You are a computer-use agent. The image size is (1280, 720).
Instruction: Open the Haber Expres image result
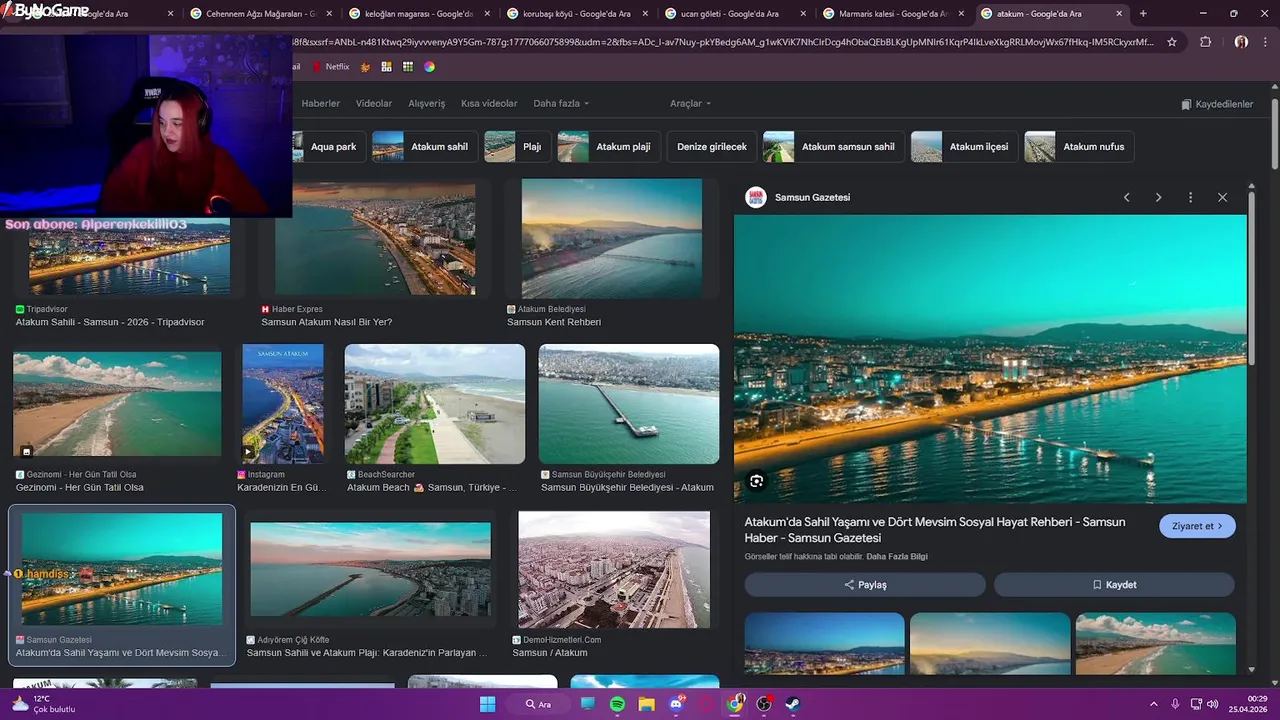(375, 239)
